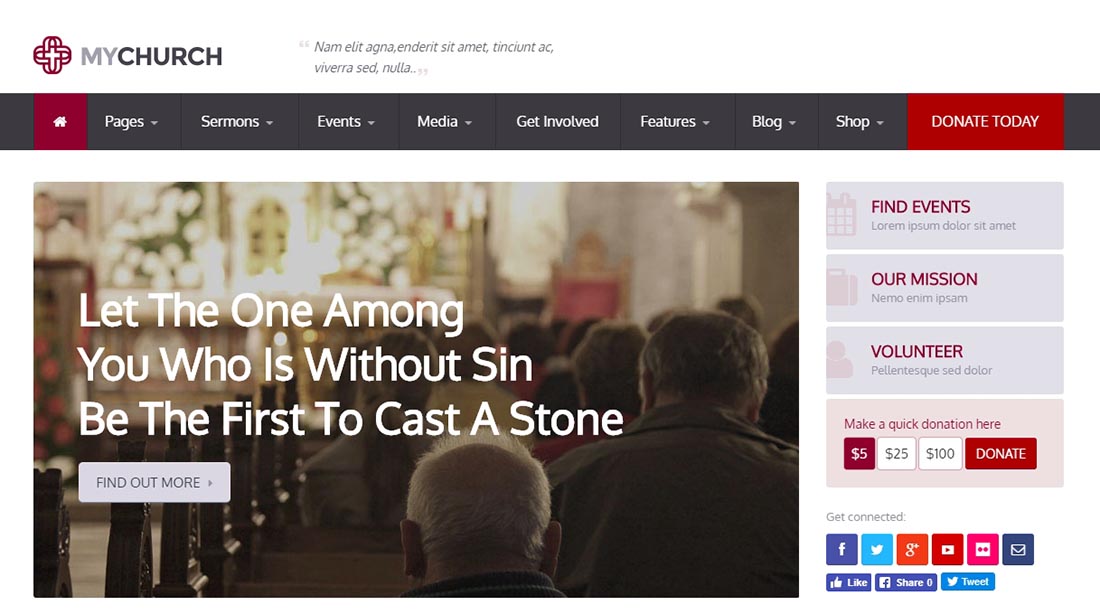Viewport: 1100px width, 615px height.
Task: Open the Twitter social icon
Action: tap(877, 549)
